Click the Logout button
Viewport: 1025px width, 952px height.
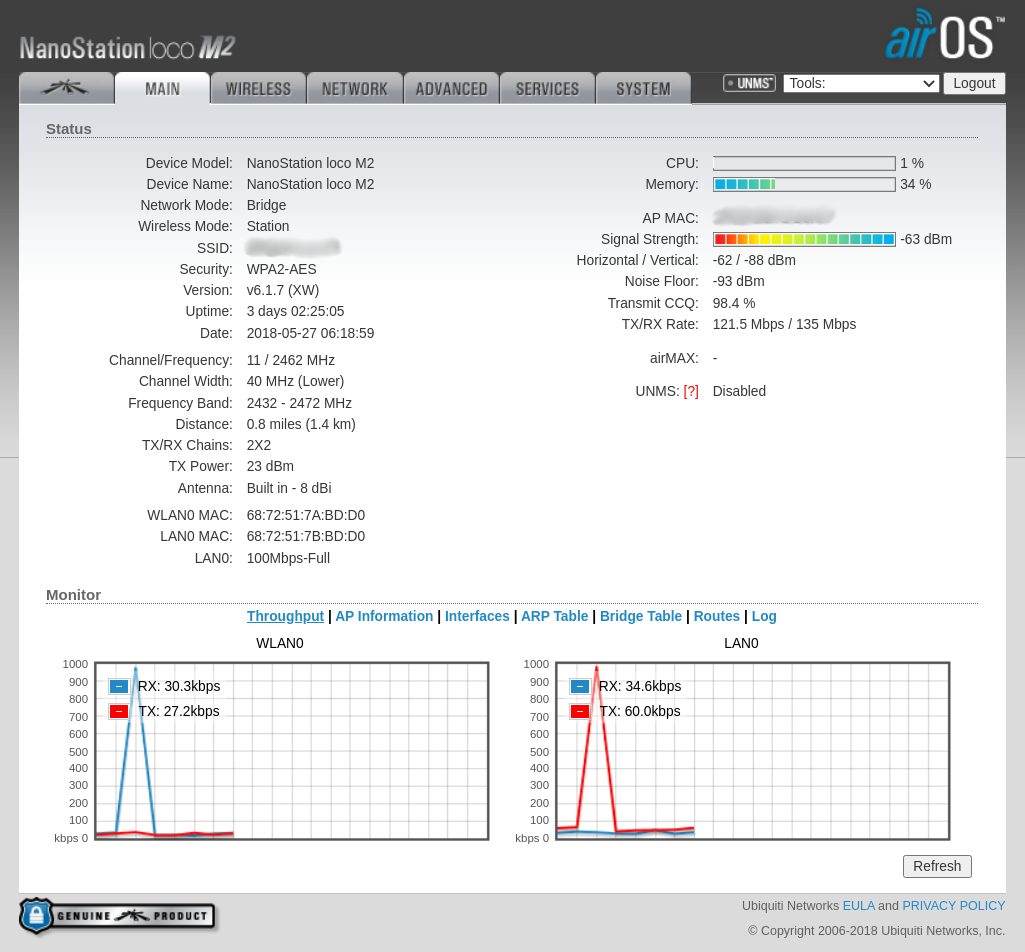click(x=974, y=83)
